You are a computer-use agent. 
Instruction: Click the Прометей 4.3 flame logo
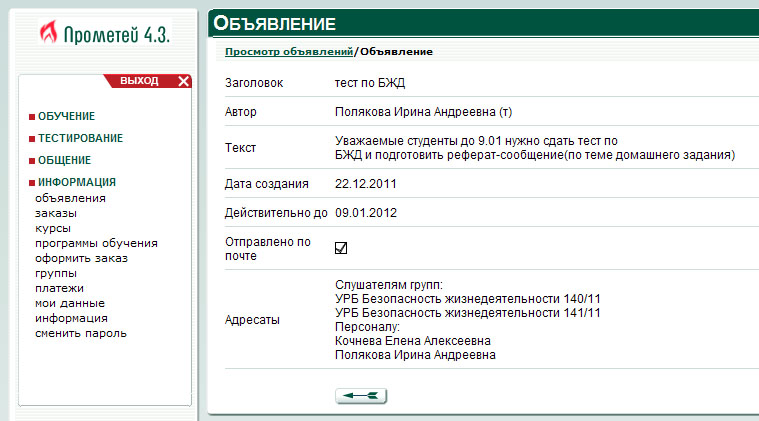104,32
